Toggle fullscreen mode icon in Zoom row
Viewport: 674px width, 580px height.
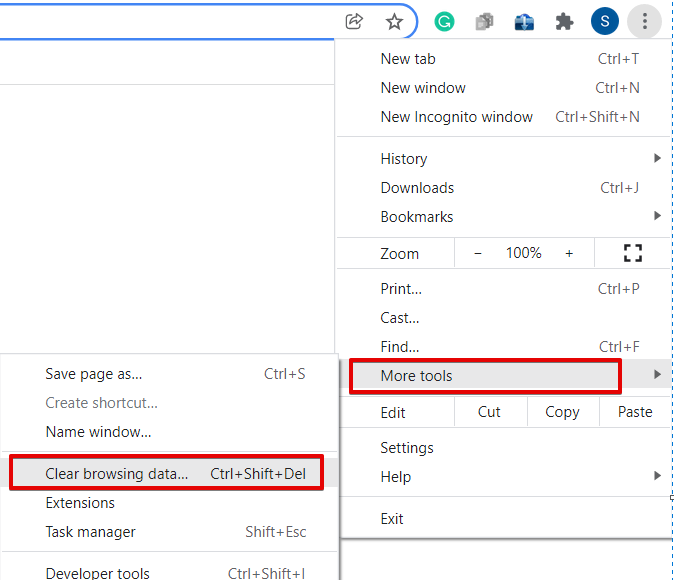pos(633,253)
